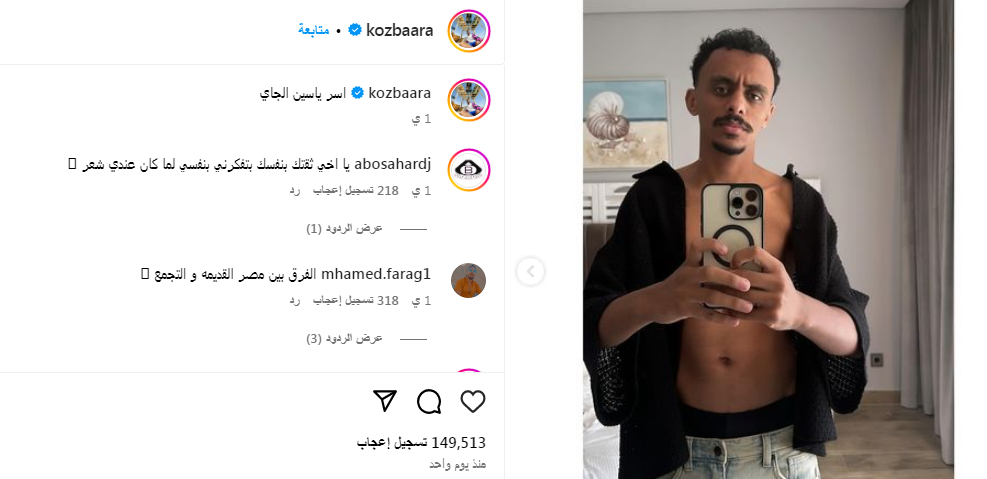View 218 likes on abosahardj comment
Image resolution: width=987 pixels, height=479 pixels.
[356, 190]
